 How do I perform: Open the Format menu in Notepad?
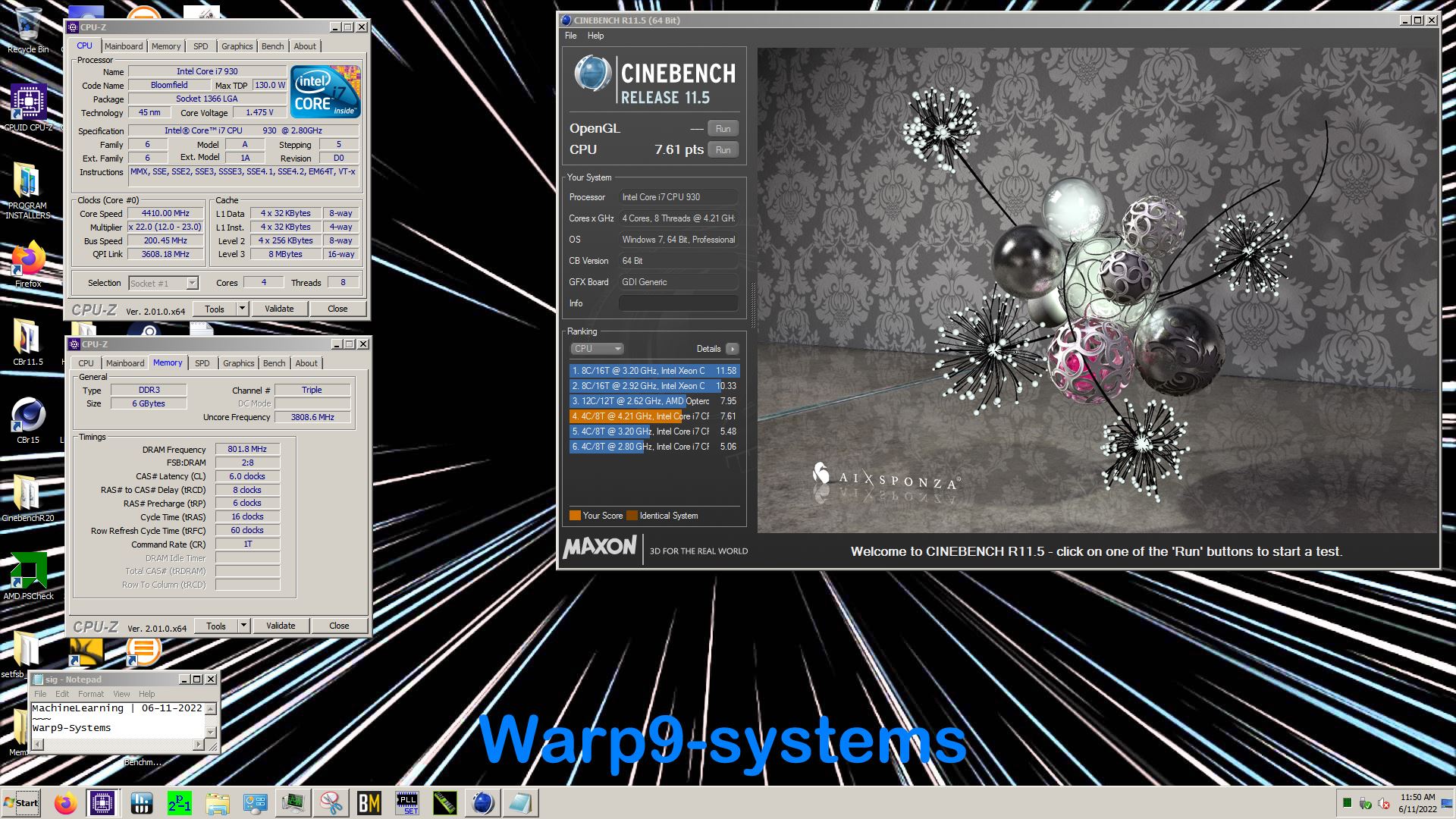(91, 694)
